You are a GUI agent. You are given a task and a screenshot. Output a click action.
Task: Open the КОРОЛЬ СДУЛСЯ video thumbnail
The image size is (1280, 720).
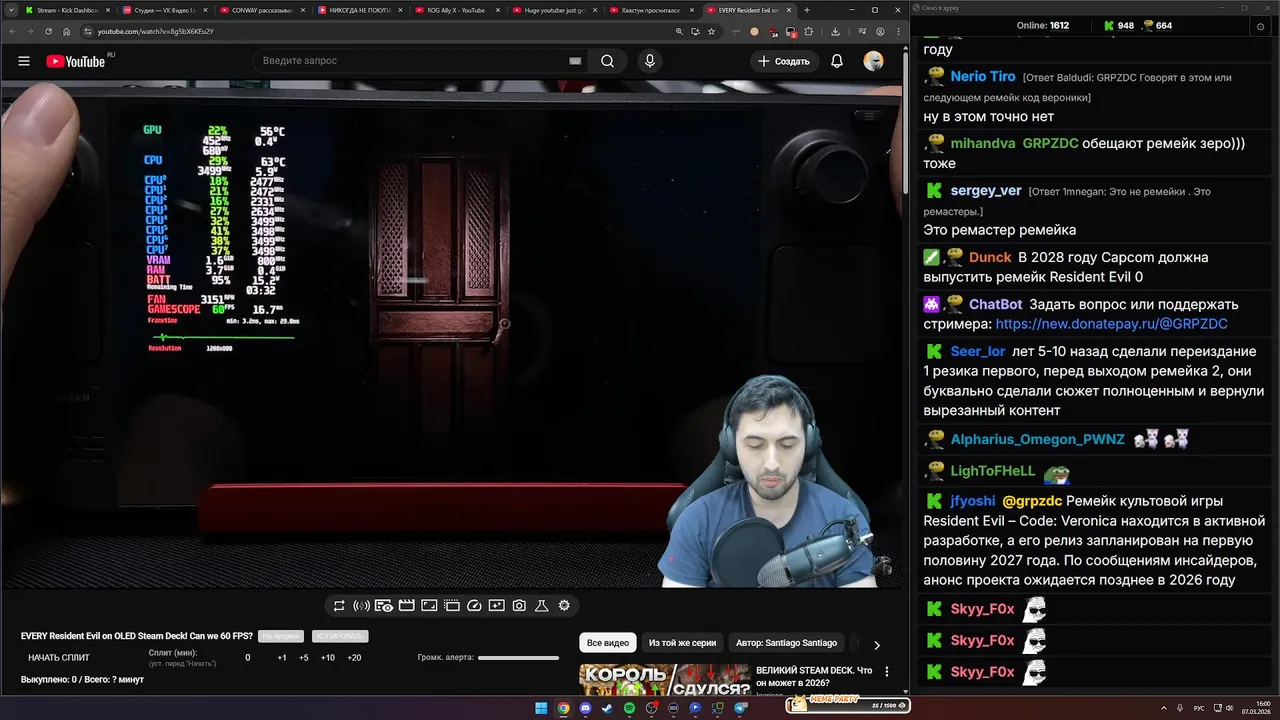pos(665,679)
